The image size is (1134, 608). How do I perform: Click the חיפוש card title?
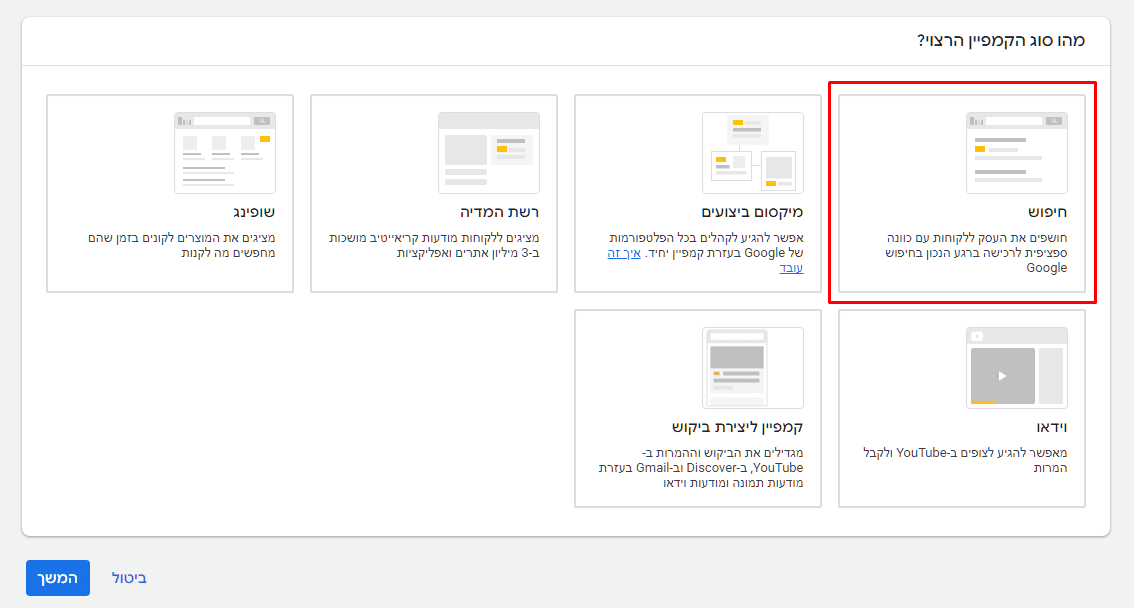tap(1047, 212)
